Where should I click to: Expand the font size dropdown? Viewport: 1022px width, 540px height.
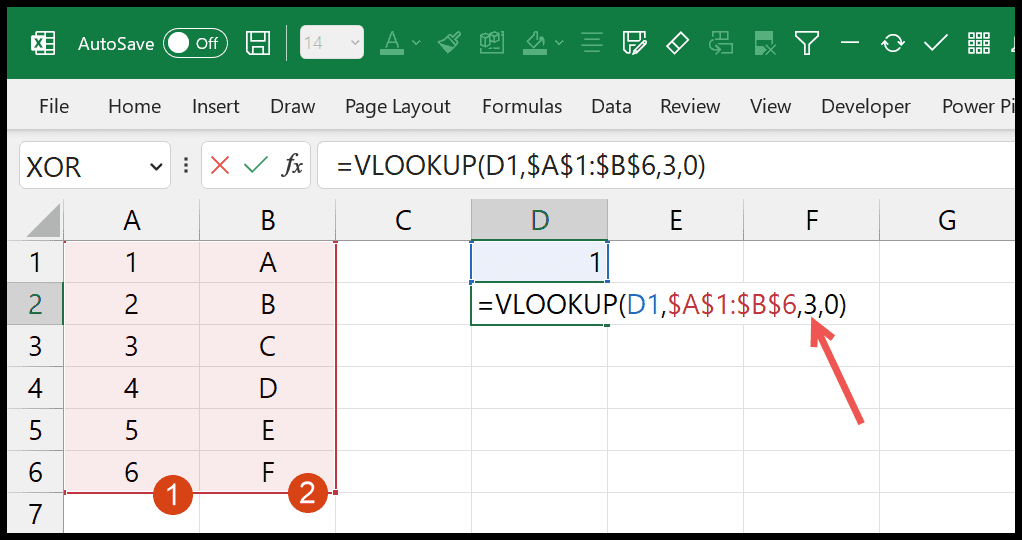(355, 43)
